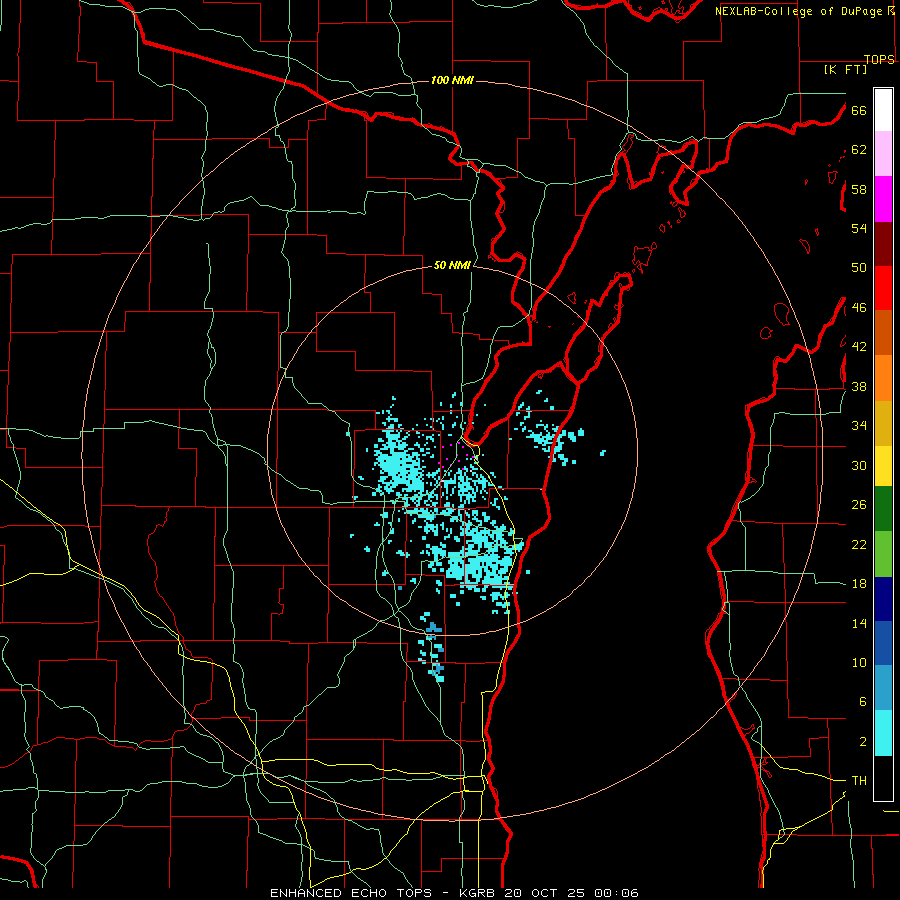
Task: Click the 'TH' threshold label
Action: pyautogui.click(x=859, y=781)
